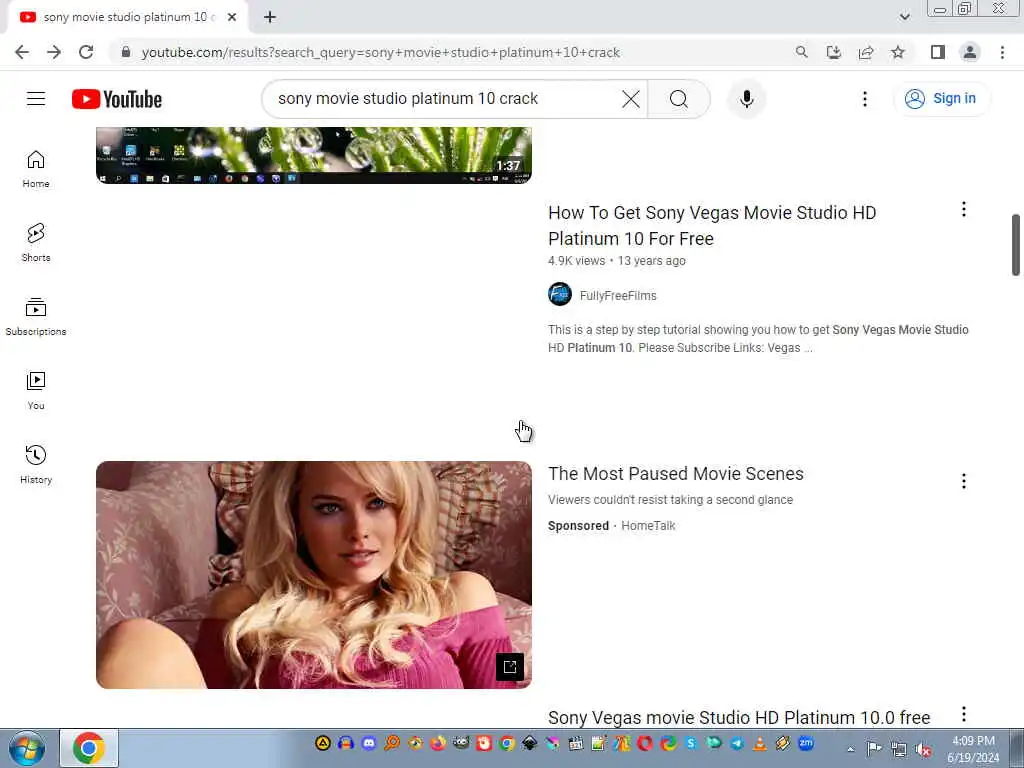This screenshot has height=768, width=1024.
Task: Go back in the browser
Action: tap(22, 52)
